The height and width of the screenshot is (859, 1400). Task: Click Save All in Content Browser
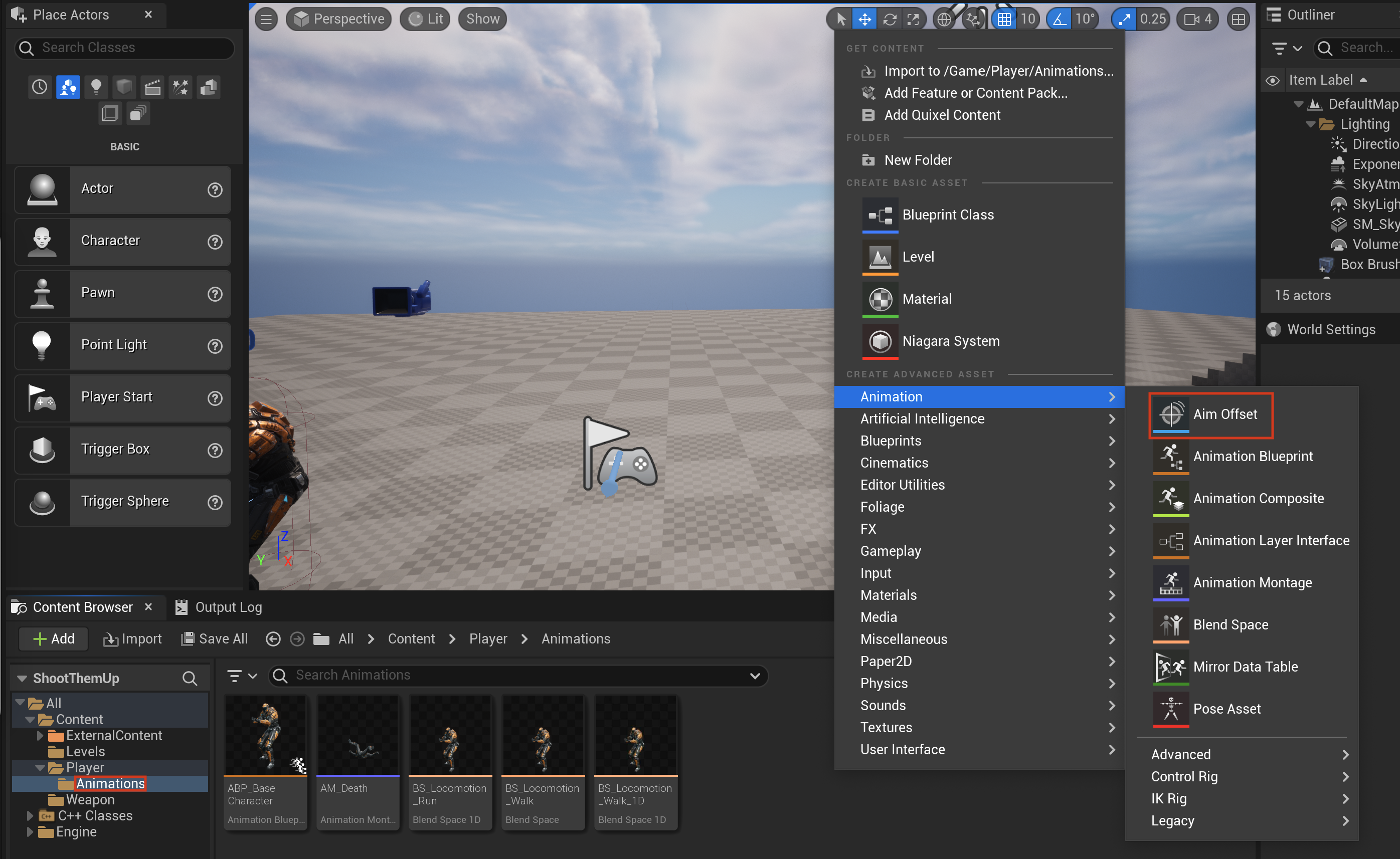point(214,639)
